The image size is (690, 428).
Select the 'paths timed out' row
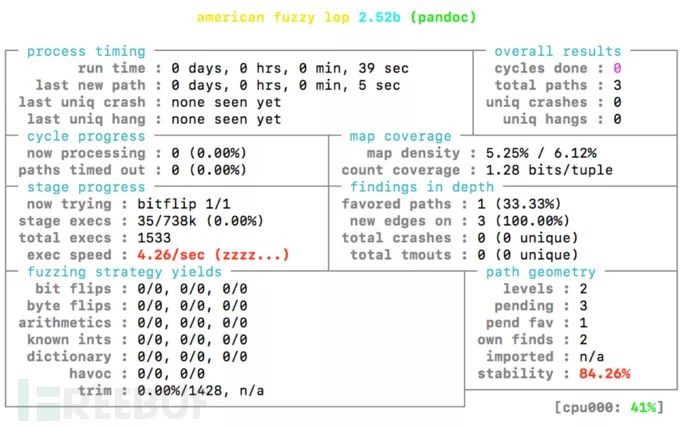coord(132,170)
